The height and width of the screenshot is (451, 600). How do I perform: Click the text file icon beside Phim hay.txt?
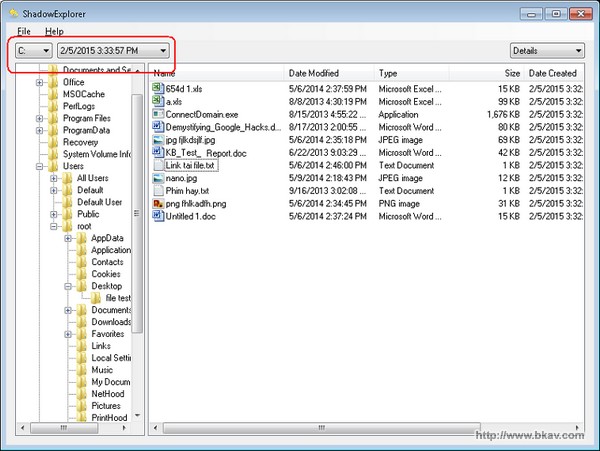point(158,191)
